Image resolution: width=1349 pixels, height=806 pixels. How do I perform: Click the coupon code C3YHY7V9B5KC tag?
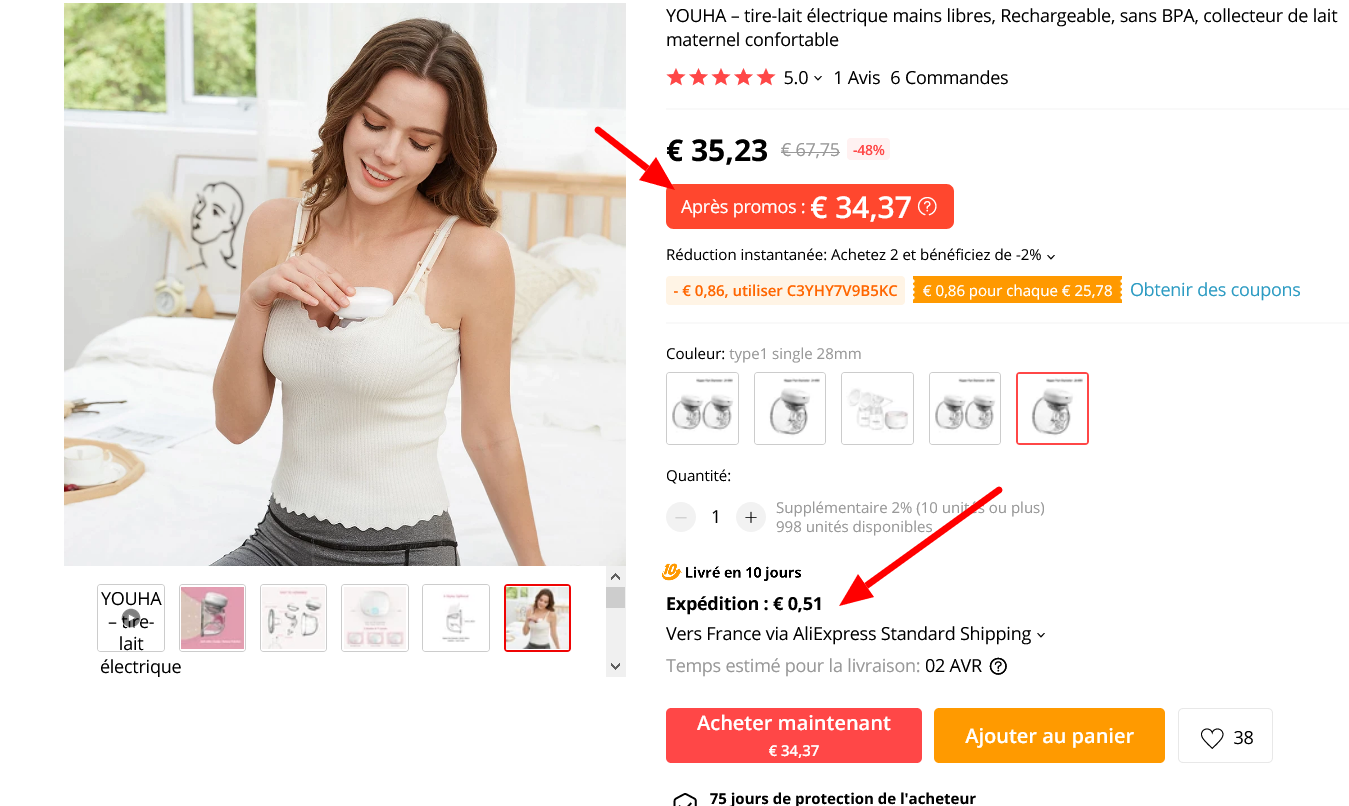point(785,290)
